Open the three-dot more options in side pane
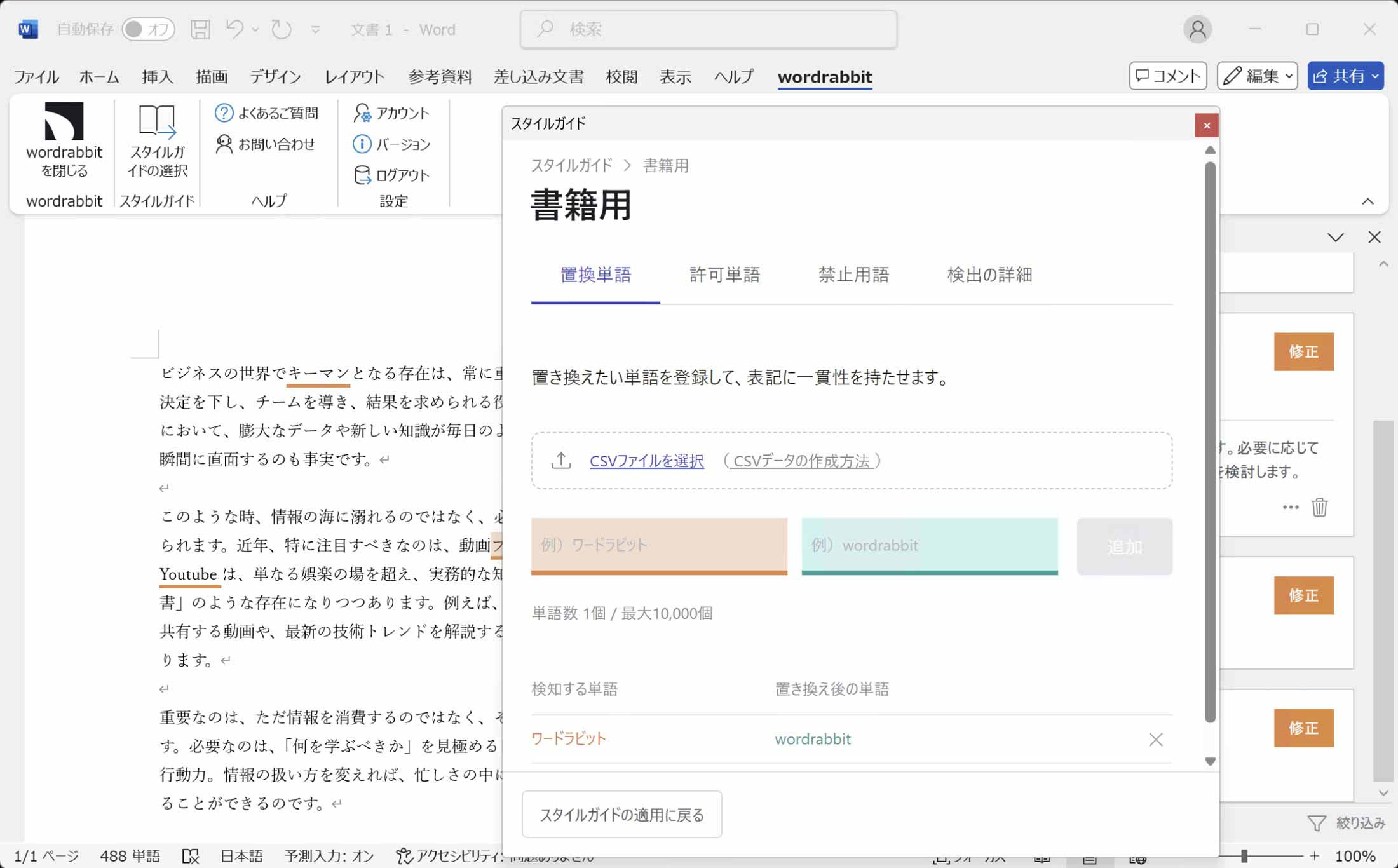1398x868 pixels. [x=1291, y=507]
